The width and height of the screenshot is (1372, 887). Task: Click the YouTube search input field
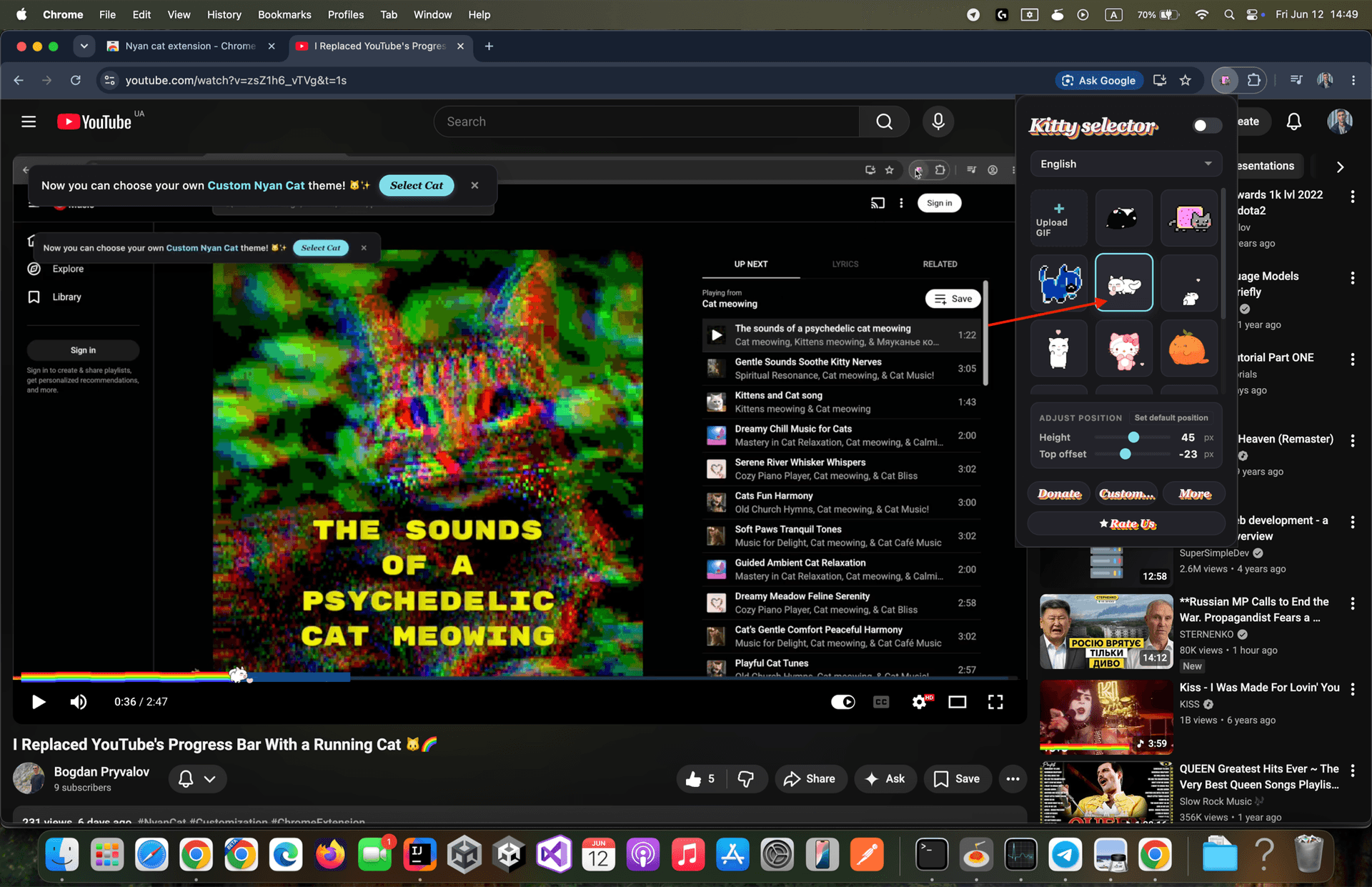coord(647,122)
